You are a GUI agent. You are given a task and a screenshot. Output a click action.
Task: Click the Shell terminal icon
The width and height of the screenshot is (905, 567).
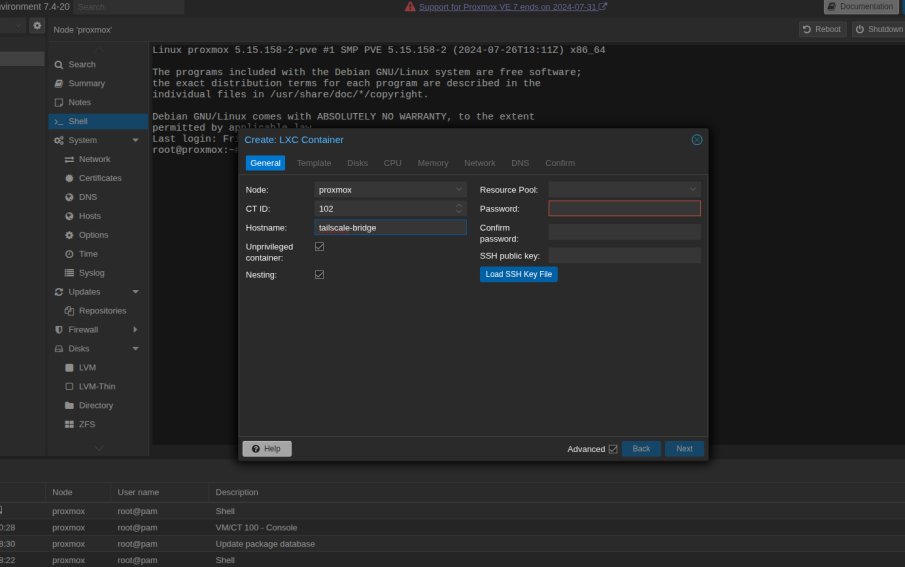click(58, 121)
